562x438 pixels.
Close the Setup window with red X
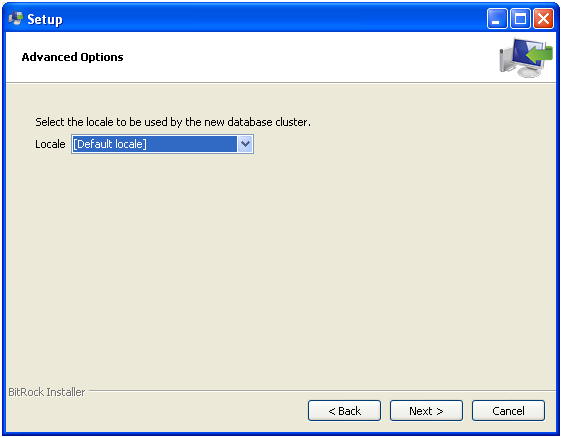pos(543,19)
